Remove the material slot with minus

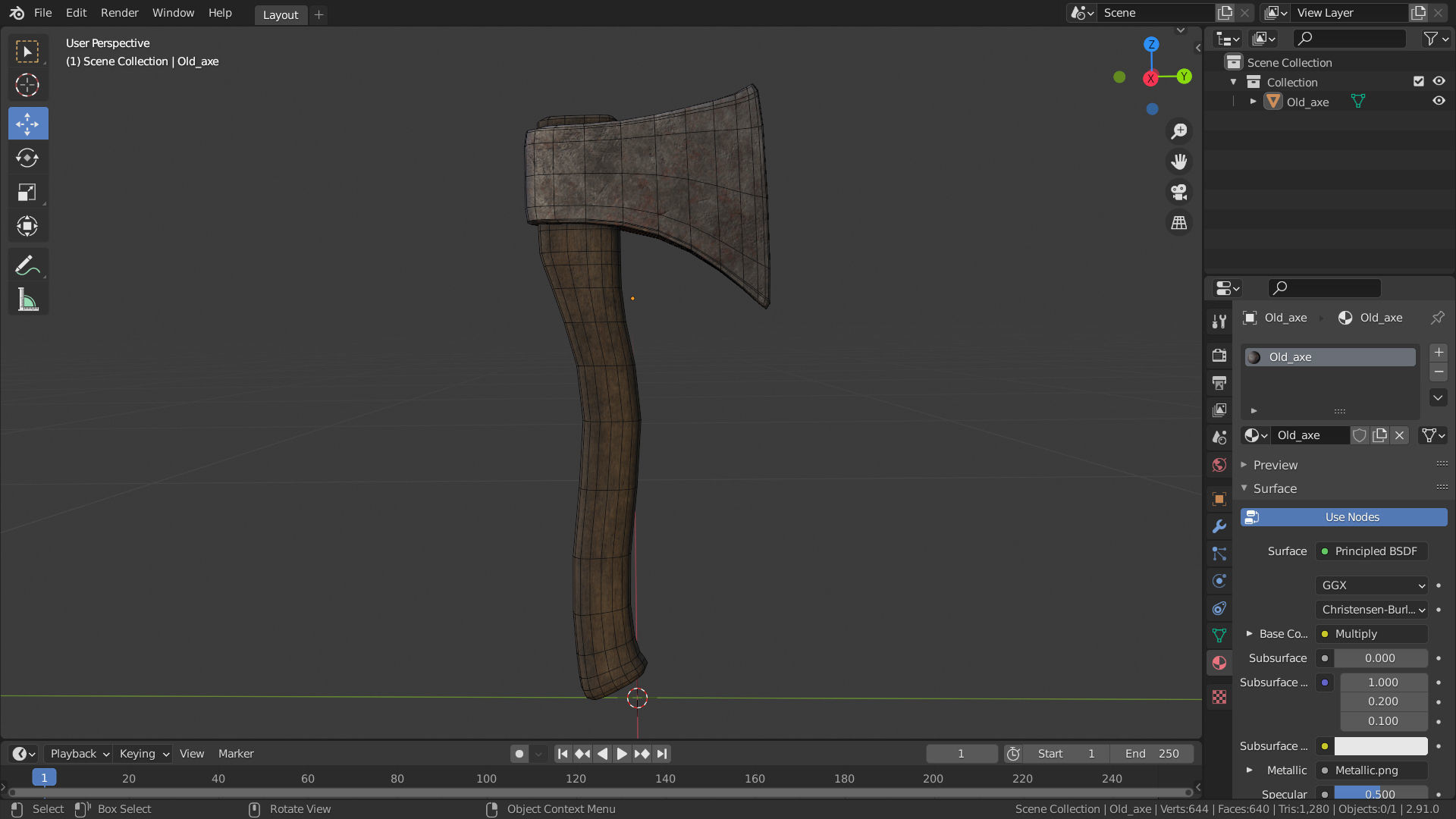point(1439,372)
